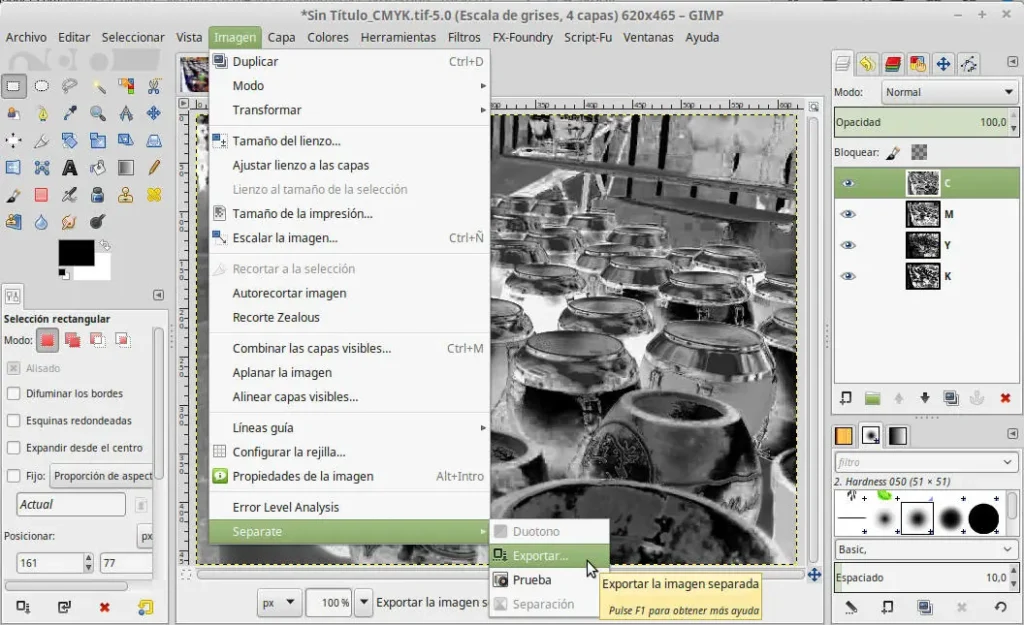1024x625 pixels.
Task: Toggle visibility of layer C
Action: (x=848, y=183)
